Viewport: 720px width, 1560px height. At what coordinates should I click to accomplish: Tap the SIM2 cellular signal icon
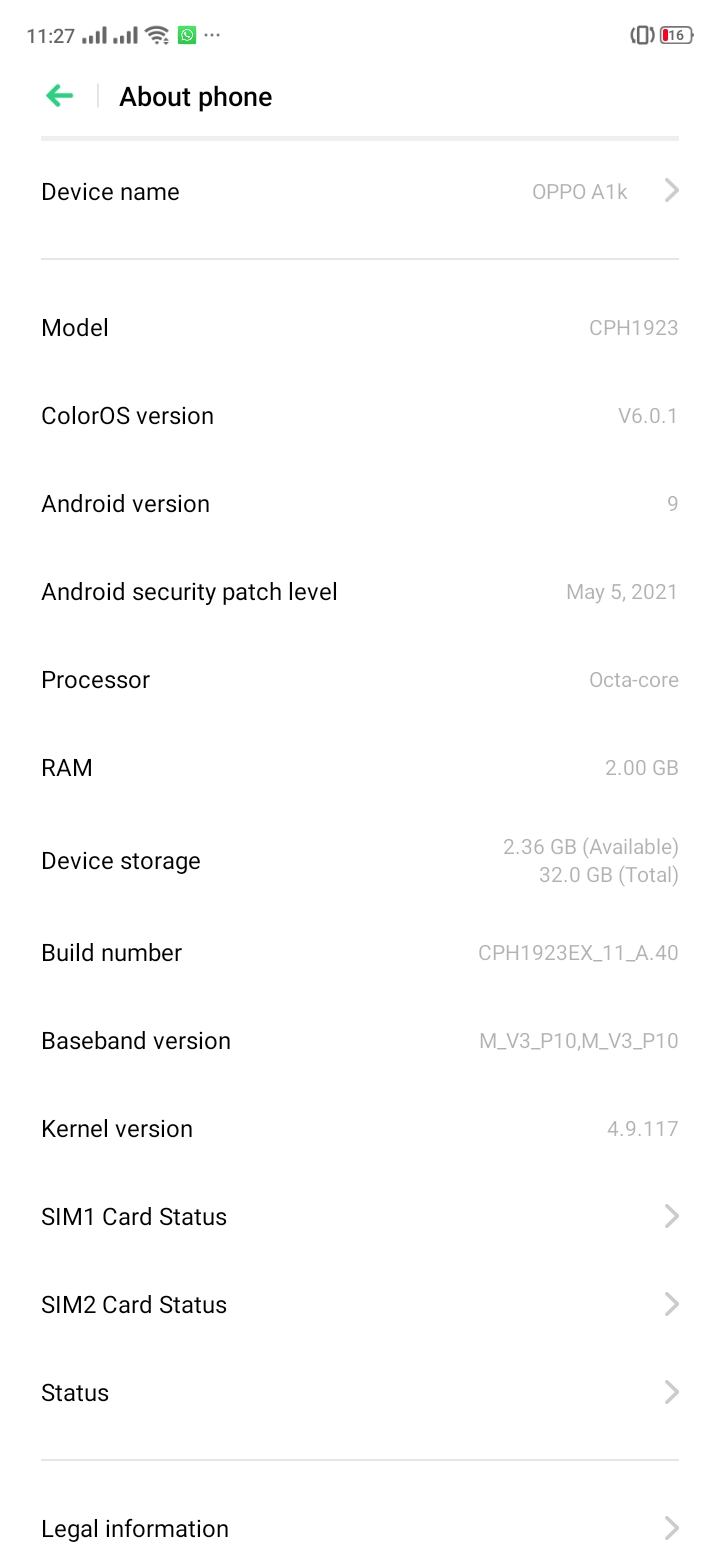[126, 34]
